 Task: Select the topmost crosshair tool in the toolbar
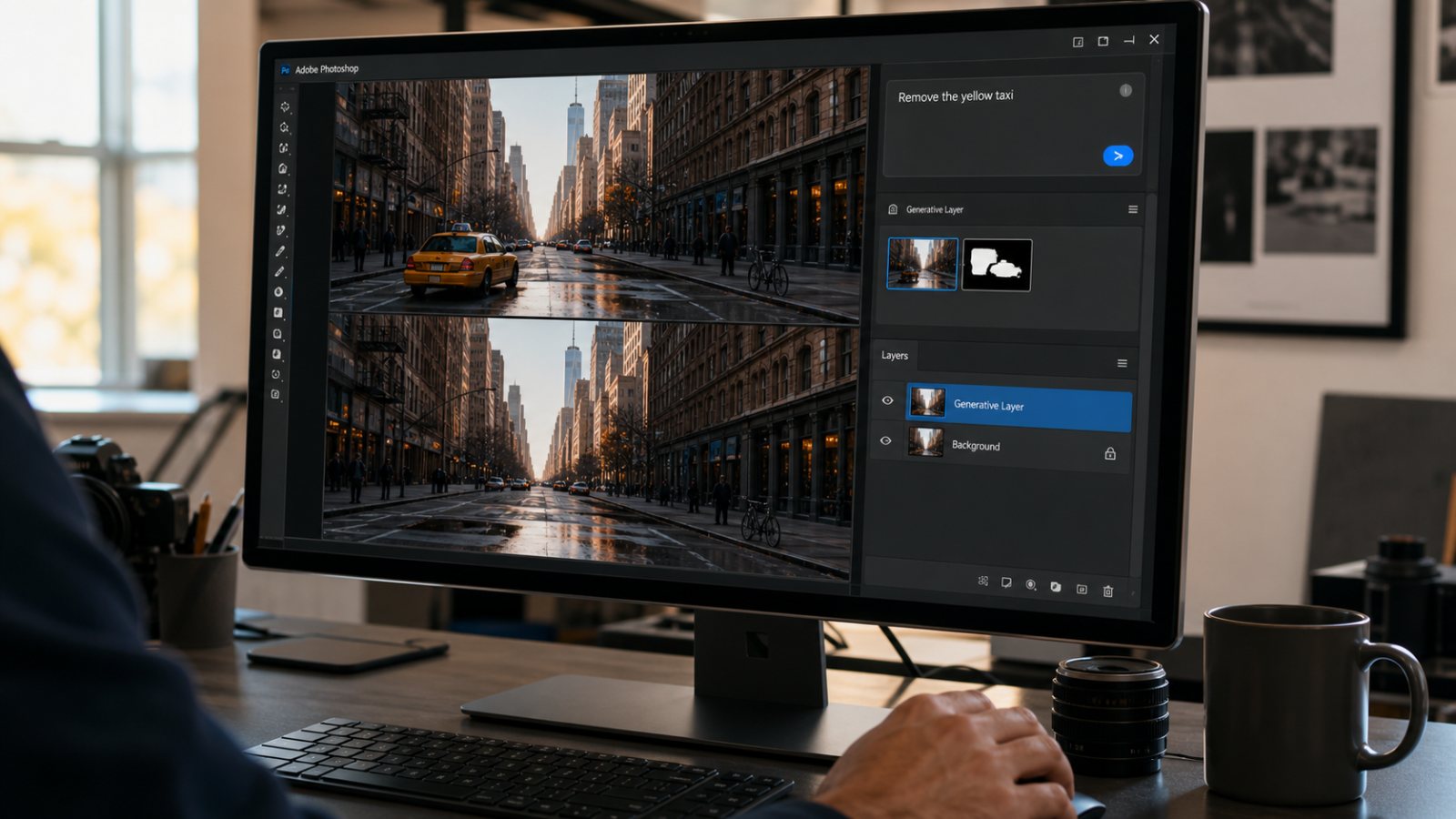(285, 106)
